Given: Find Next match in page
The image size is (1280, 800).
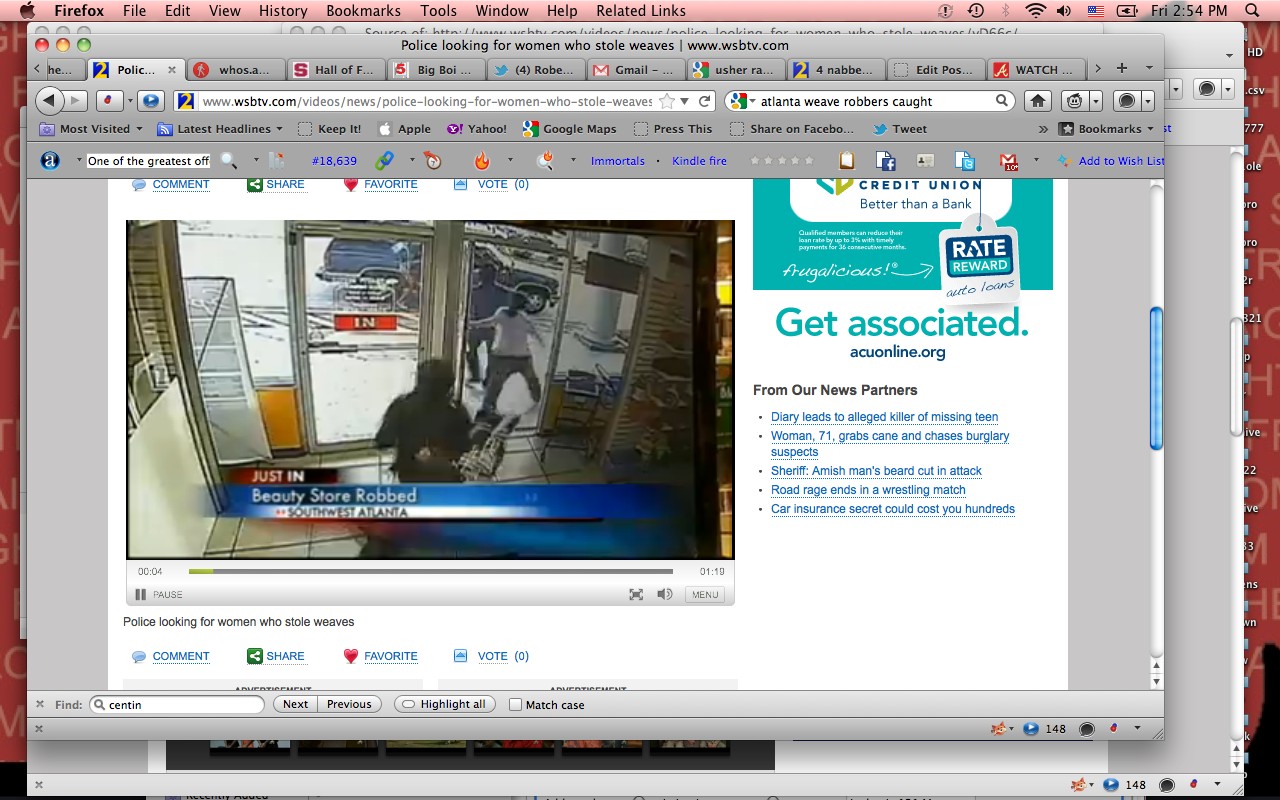Looking at the screenshot, I should tap(295, 704).
